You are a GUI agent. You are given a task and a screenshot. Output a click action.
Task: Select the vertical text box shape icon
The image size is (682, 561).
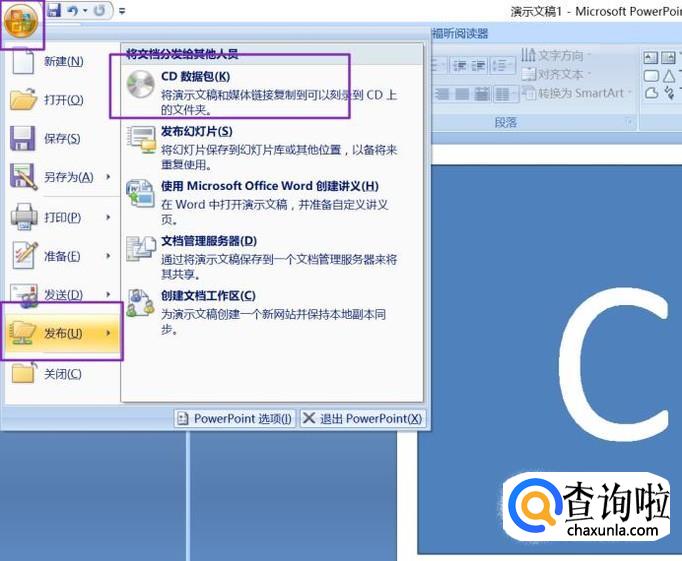[x=668, y=57]
